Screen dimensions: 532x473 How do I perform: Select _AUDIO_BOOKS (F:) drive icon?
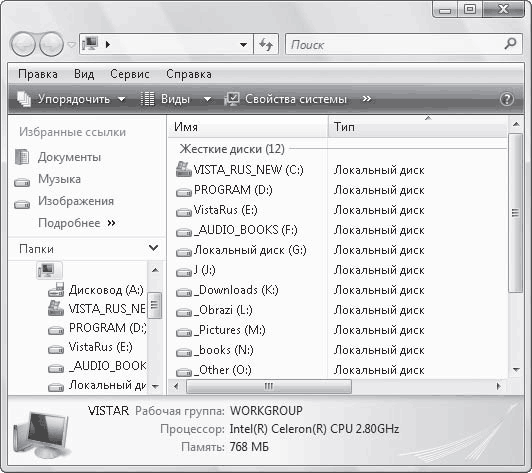pos(184,232)
